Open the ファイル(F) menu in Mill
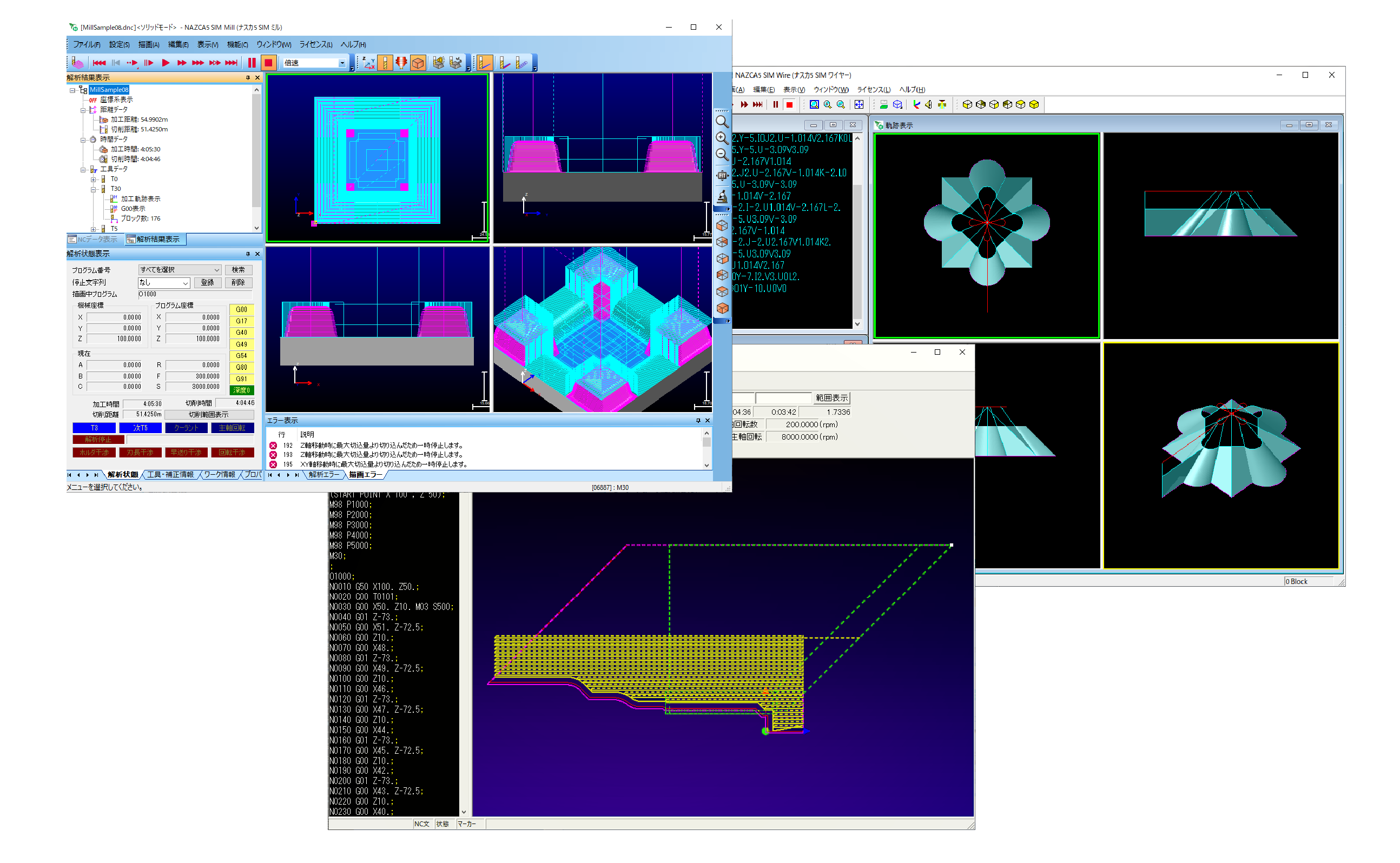Image resolution: width=1400 pixels, height=863 pixels. pos(86,44)
